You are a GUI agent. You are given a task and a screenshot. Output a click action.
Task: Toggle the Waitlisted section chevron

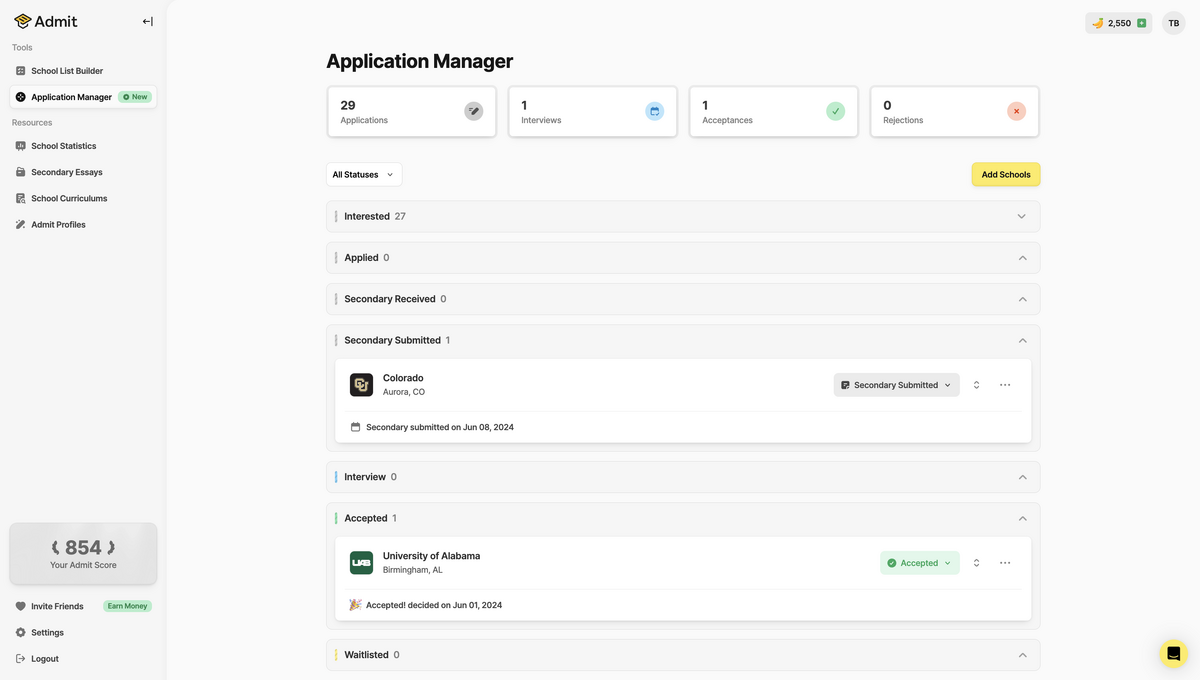point(1022,655)
